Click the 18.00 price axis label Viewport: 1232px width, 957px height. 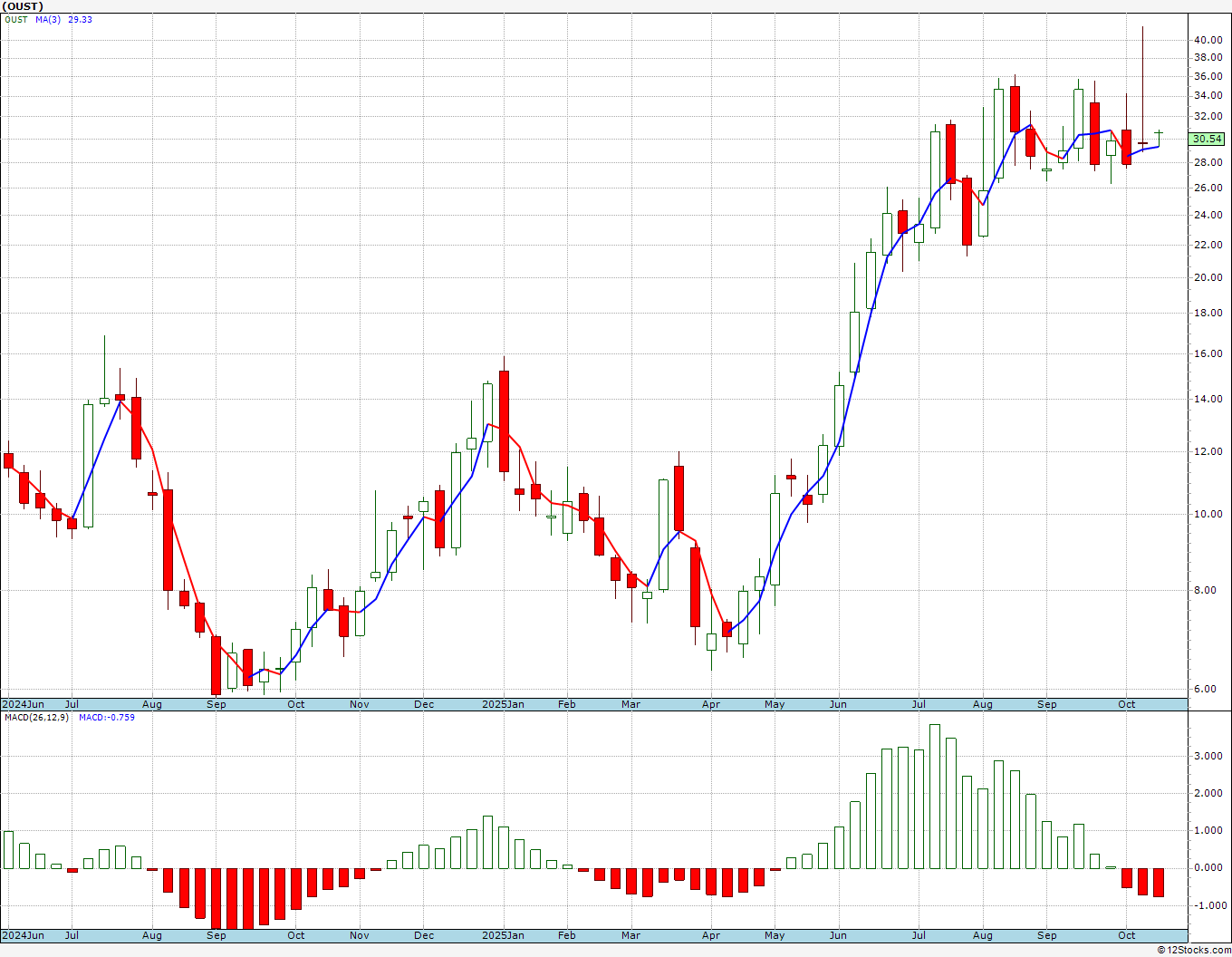1208,314
